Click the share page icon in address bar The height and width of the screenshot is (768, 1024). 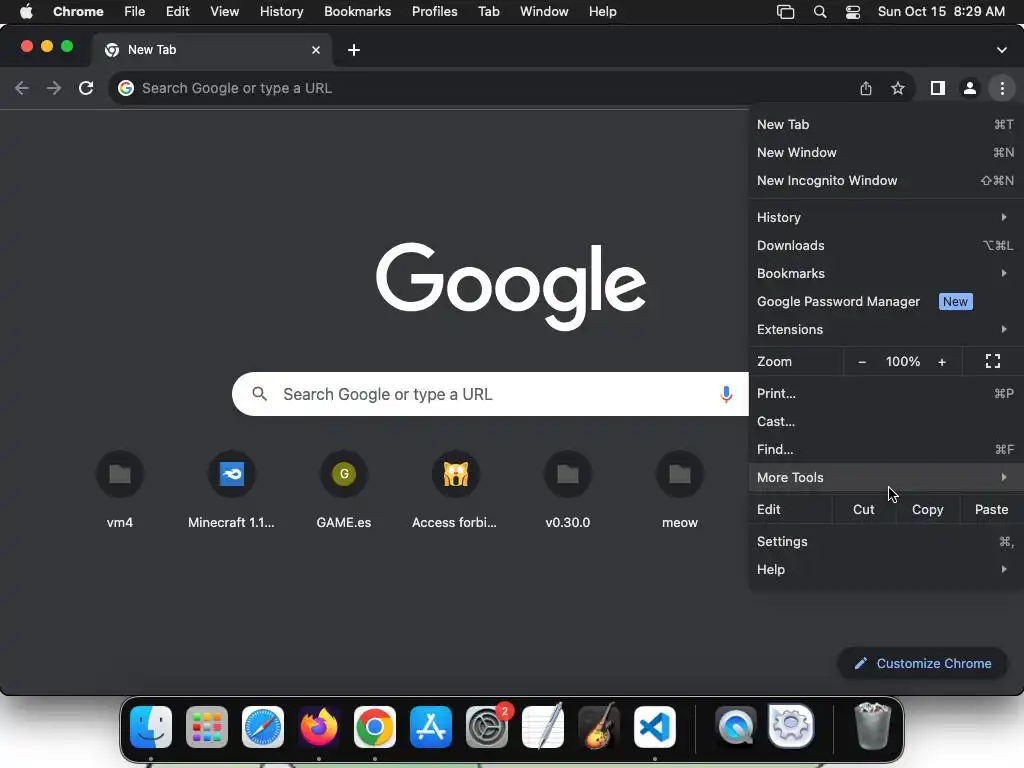pyautogui.click(x=866, y=88)
